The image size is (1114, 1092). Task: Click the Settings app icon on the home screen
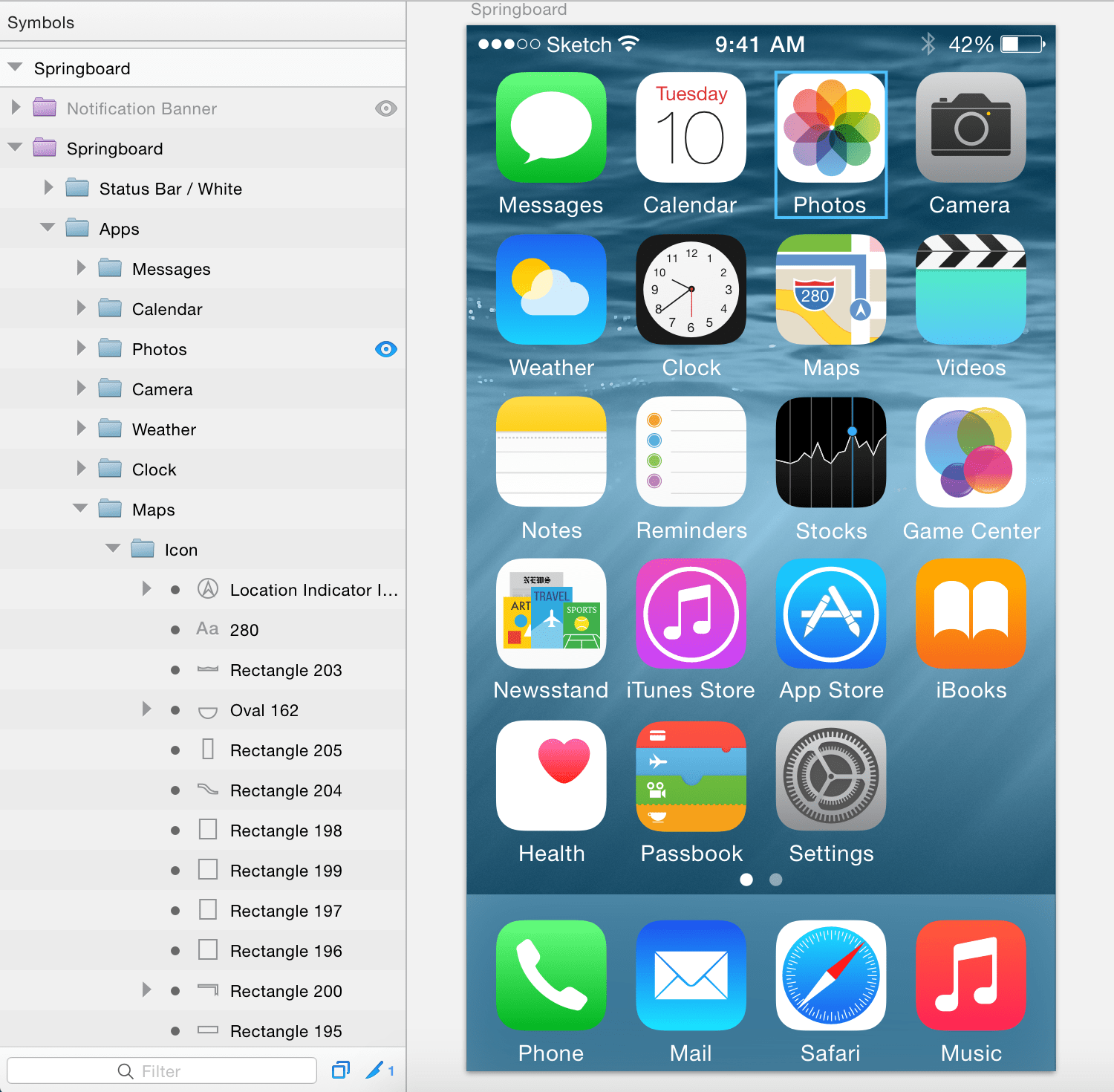[830, 776]
